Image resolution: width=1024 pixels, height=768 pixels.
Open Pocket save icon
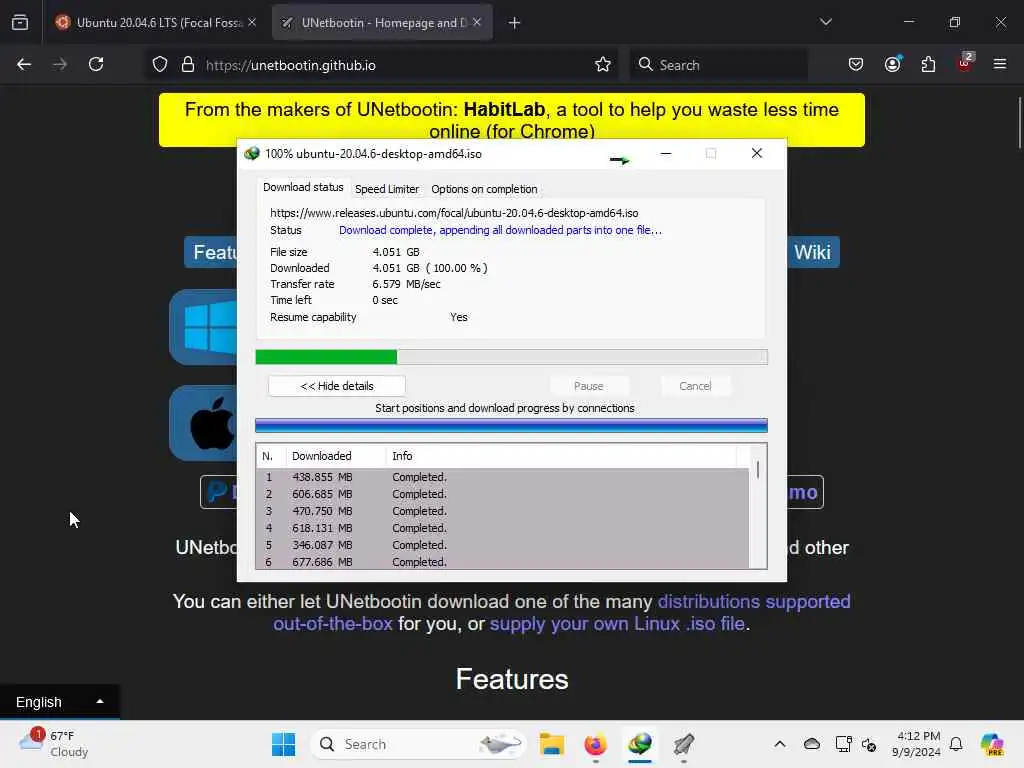(x=856, y=64)
